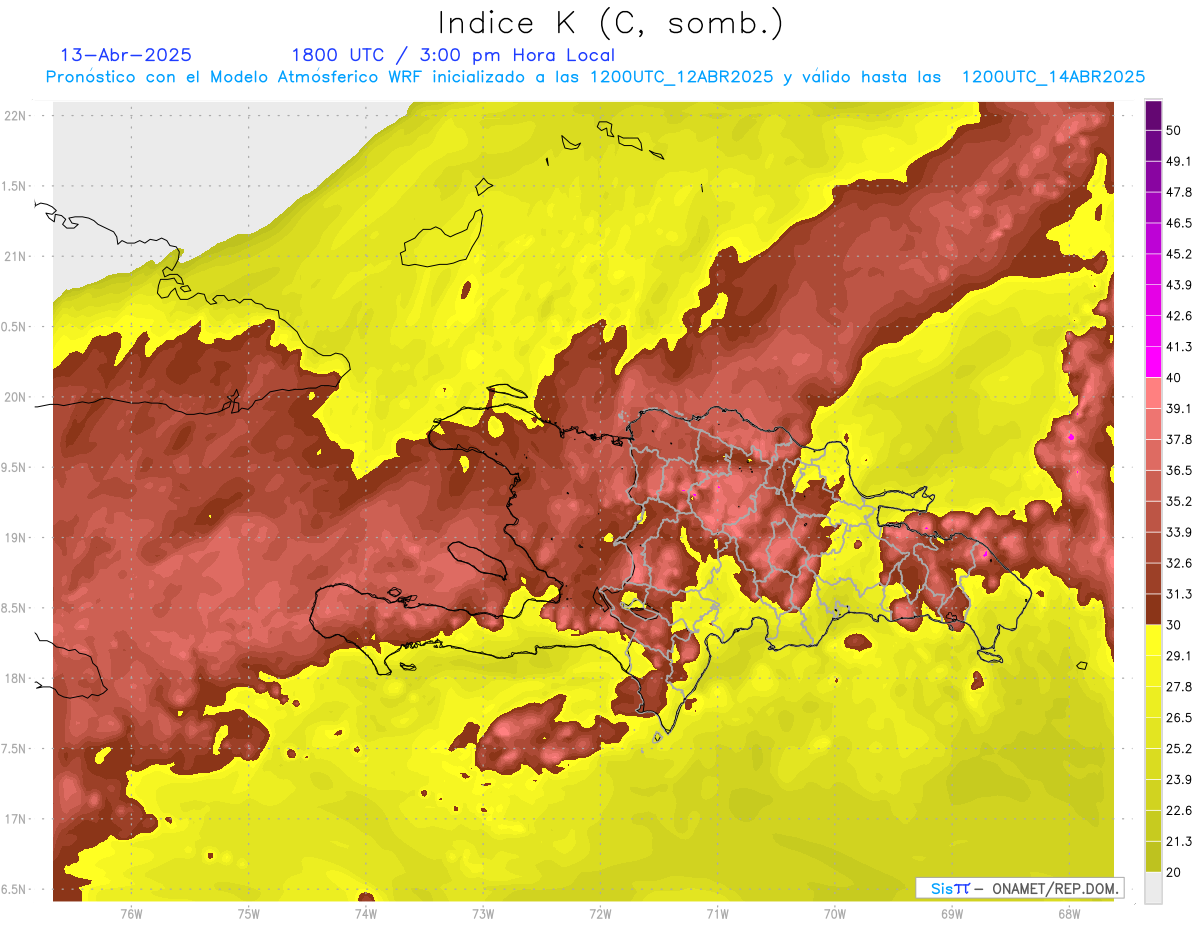Click the '21N' latitude label
The width and height of the screenshot is (1200, 927).
[15, 256]
